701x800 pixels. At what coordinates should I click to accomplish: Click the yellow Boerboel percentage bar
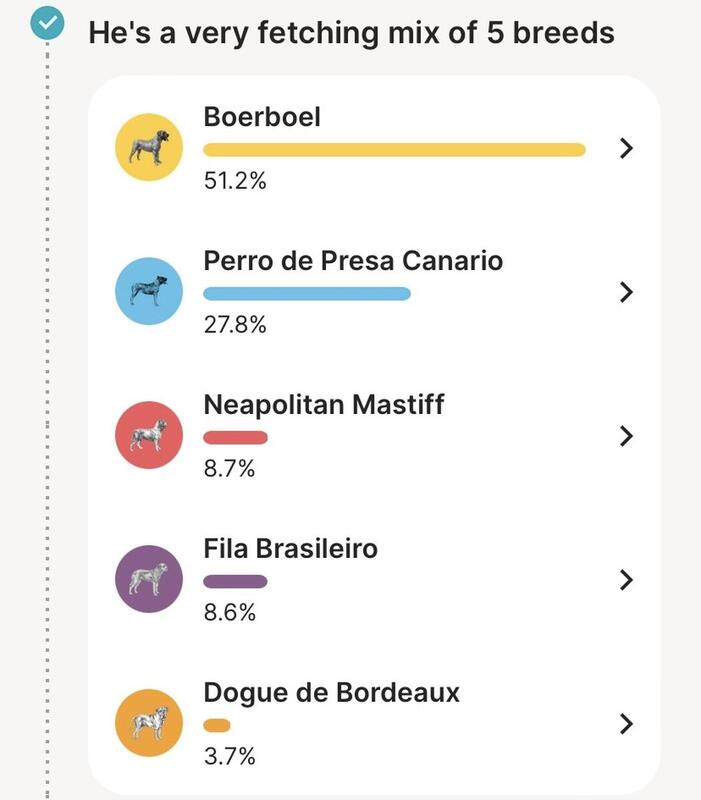click(394, 149)
